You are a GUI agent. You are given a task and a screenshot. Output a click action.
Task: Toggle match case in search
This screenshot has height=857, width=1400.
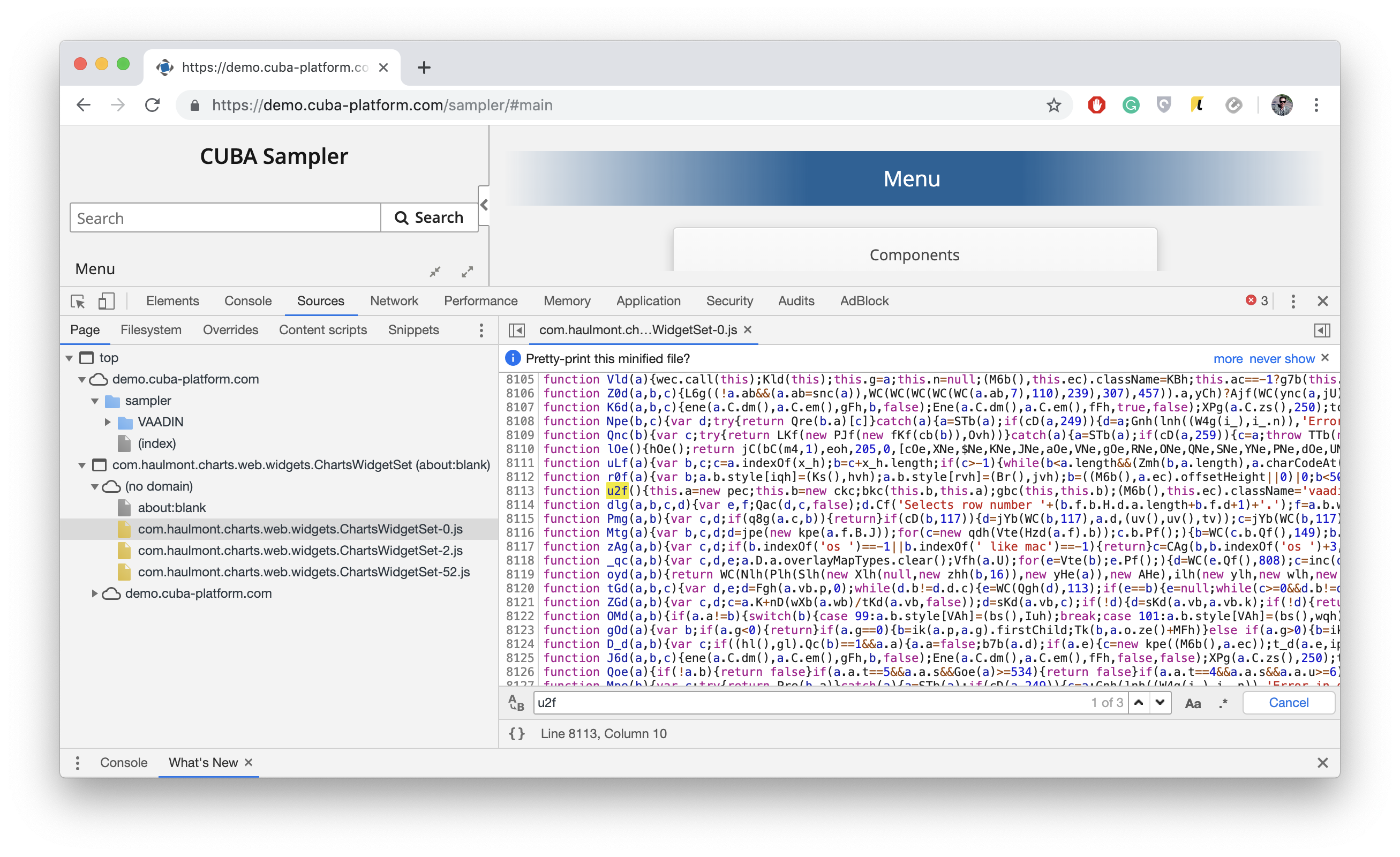[1193, 704]
